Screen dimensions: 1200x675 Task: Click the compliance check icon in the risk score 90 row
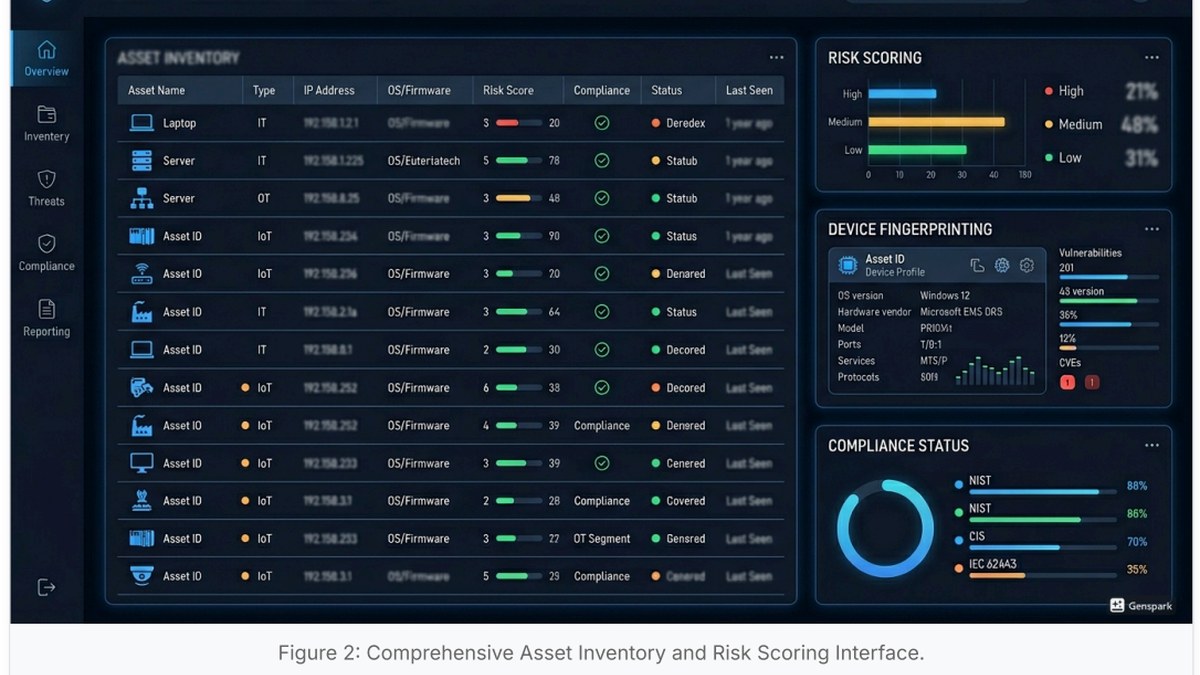(x=602, y=236)
